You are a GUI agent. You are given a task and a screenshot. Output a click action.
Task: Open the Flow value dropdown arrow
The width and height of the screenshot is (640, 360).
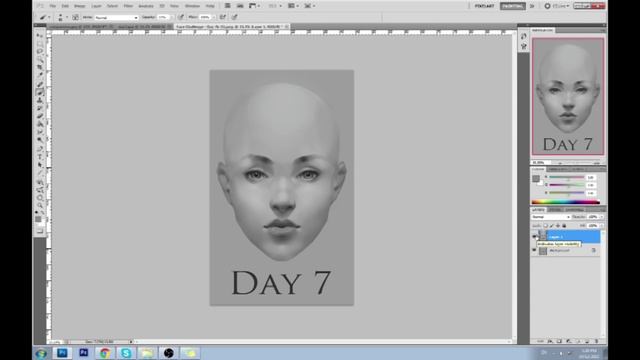pos(214,17)
